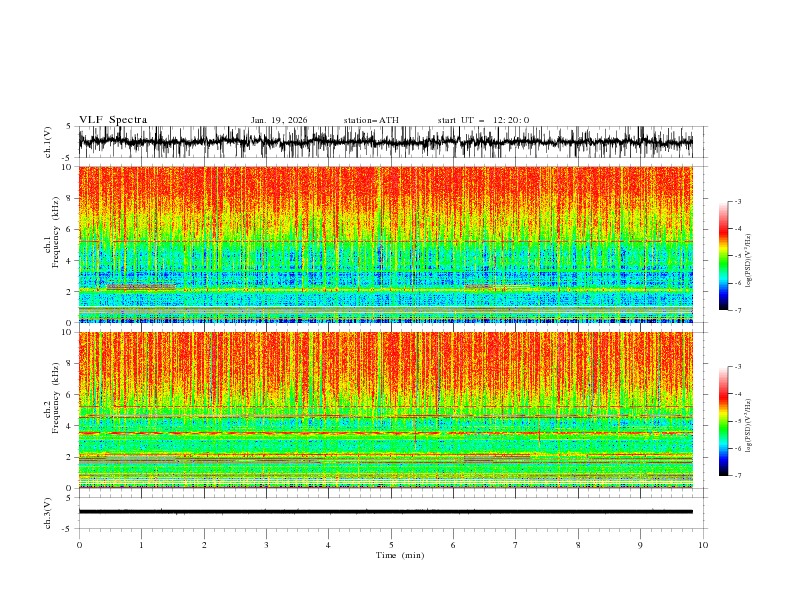Viewport: 792px width, 612px height.
Task: Click the "ch.1(V)" waveform axis label
Action: (x=48, y=142)
